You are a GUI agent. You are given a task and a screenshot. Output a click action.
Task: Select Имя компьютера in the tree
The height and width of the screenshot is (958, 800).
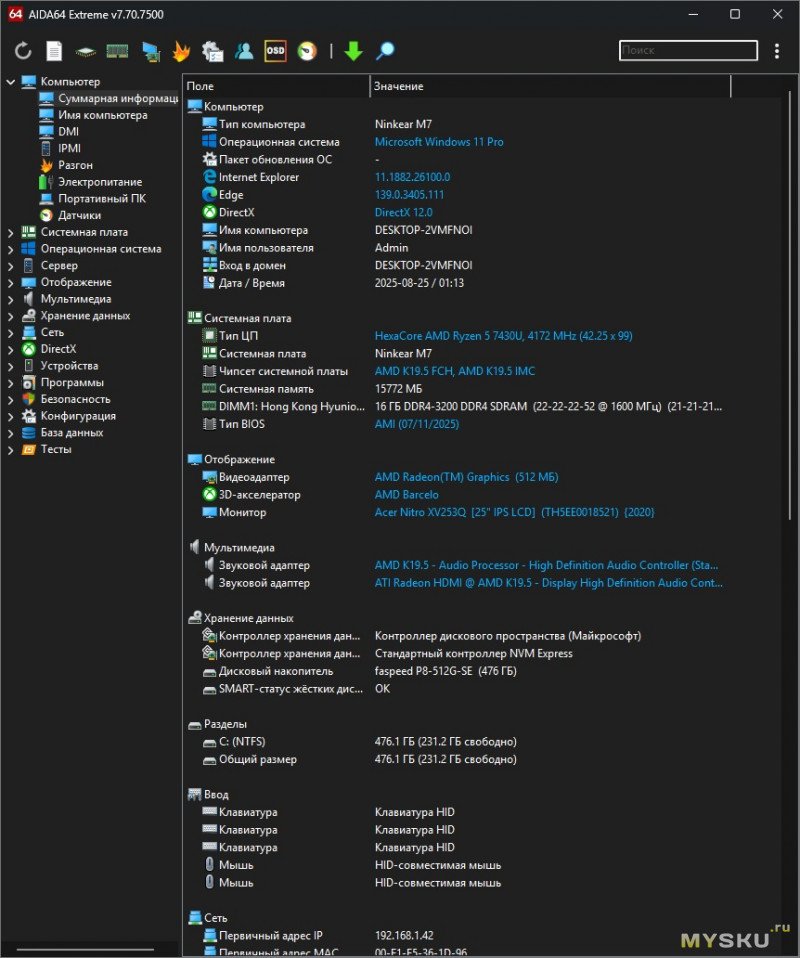tap(103, 115)
